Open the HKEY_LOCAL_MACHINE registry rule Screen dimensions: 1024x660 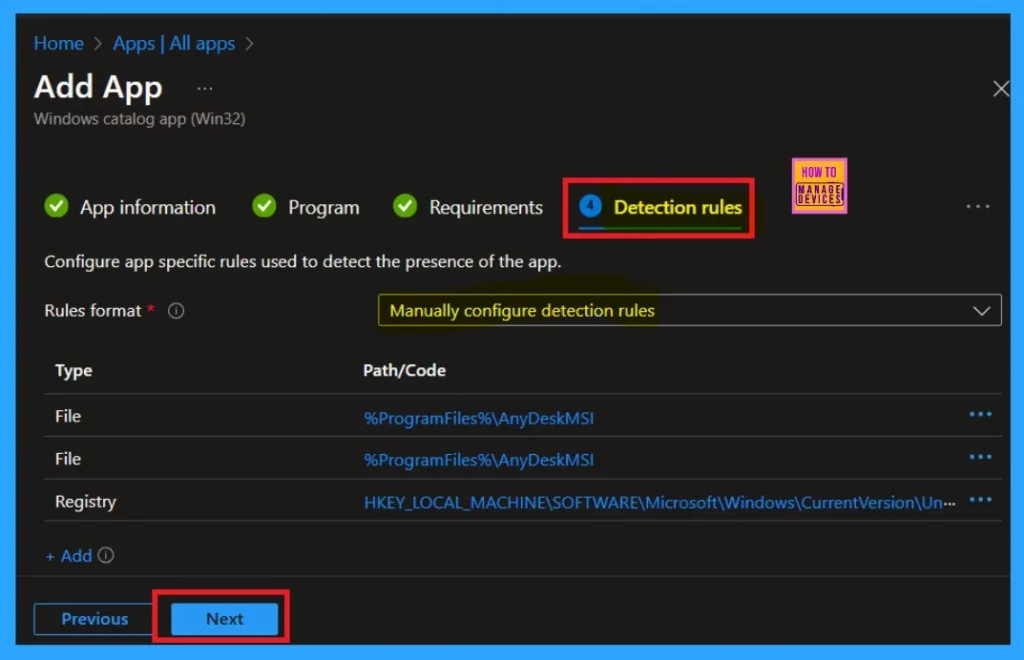660,503
